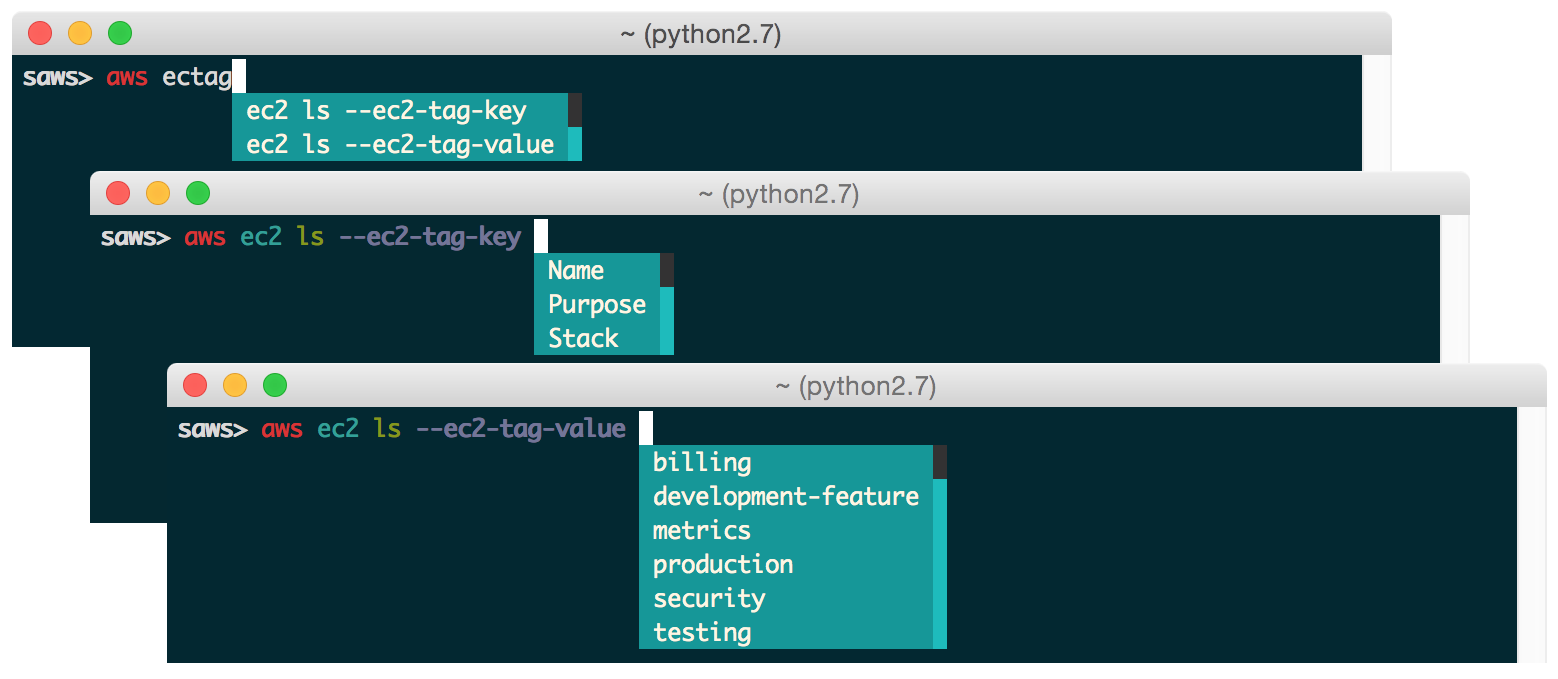Click green zoom button on the --ec2-tag-value window
This screenshot has width=1558, height=679.
[x=275, y=385]
